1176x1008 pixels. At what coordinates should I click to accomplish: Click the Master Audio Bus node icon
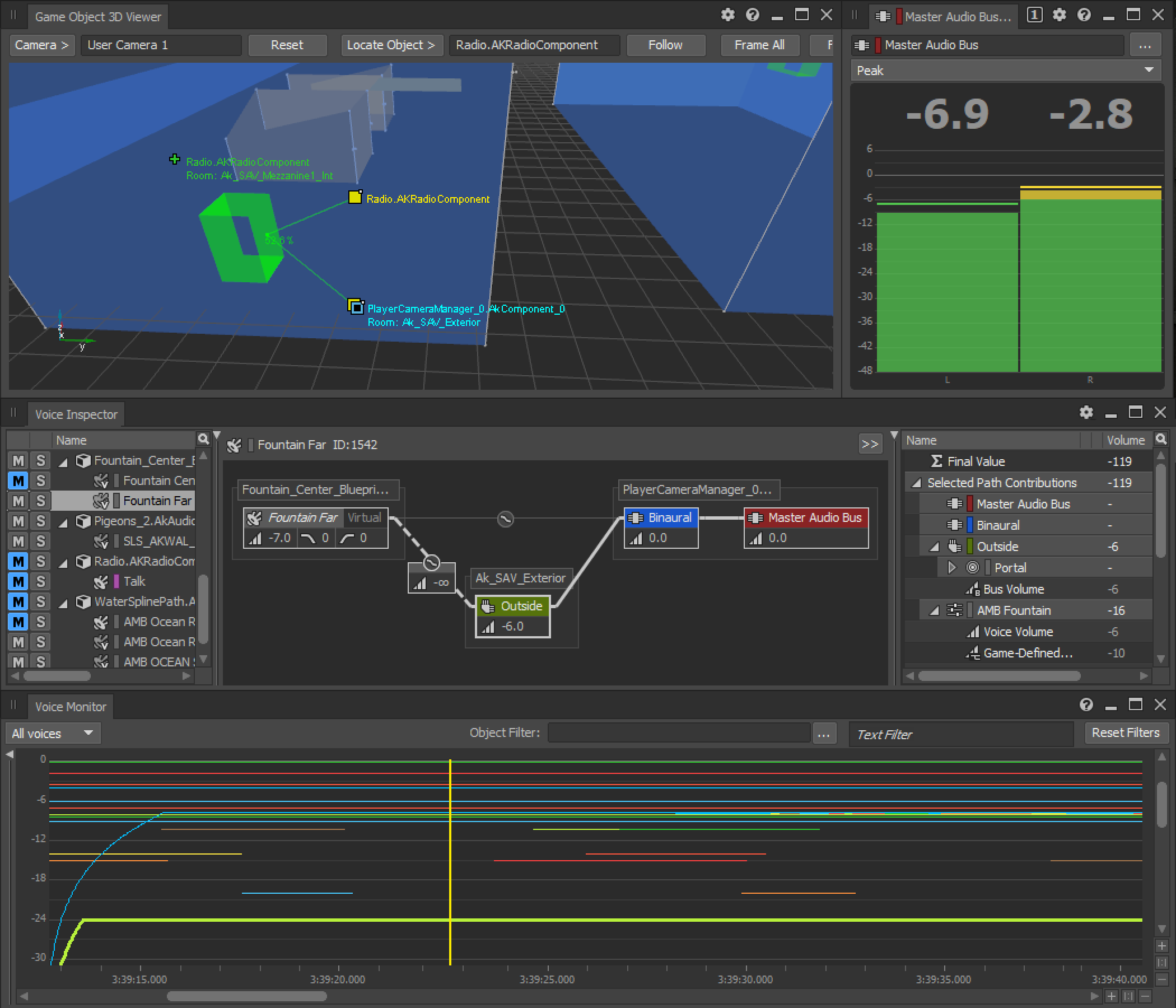point(757,517)
